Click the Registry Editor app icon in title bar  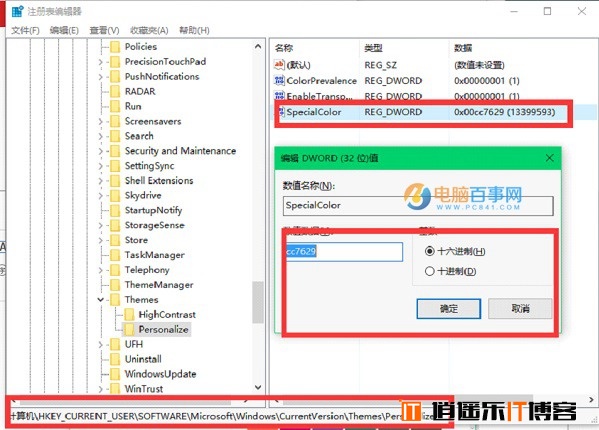click(x=17, y=11)
